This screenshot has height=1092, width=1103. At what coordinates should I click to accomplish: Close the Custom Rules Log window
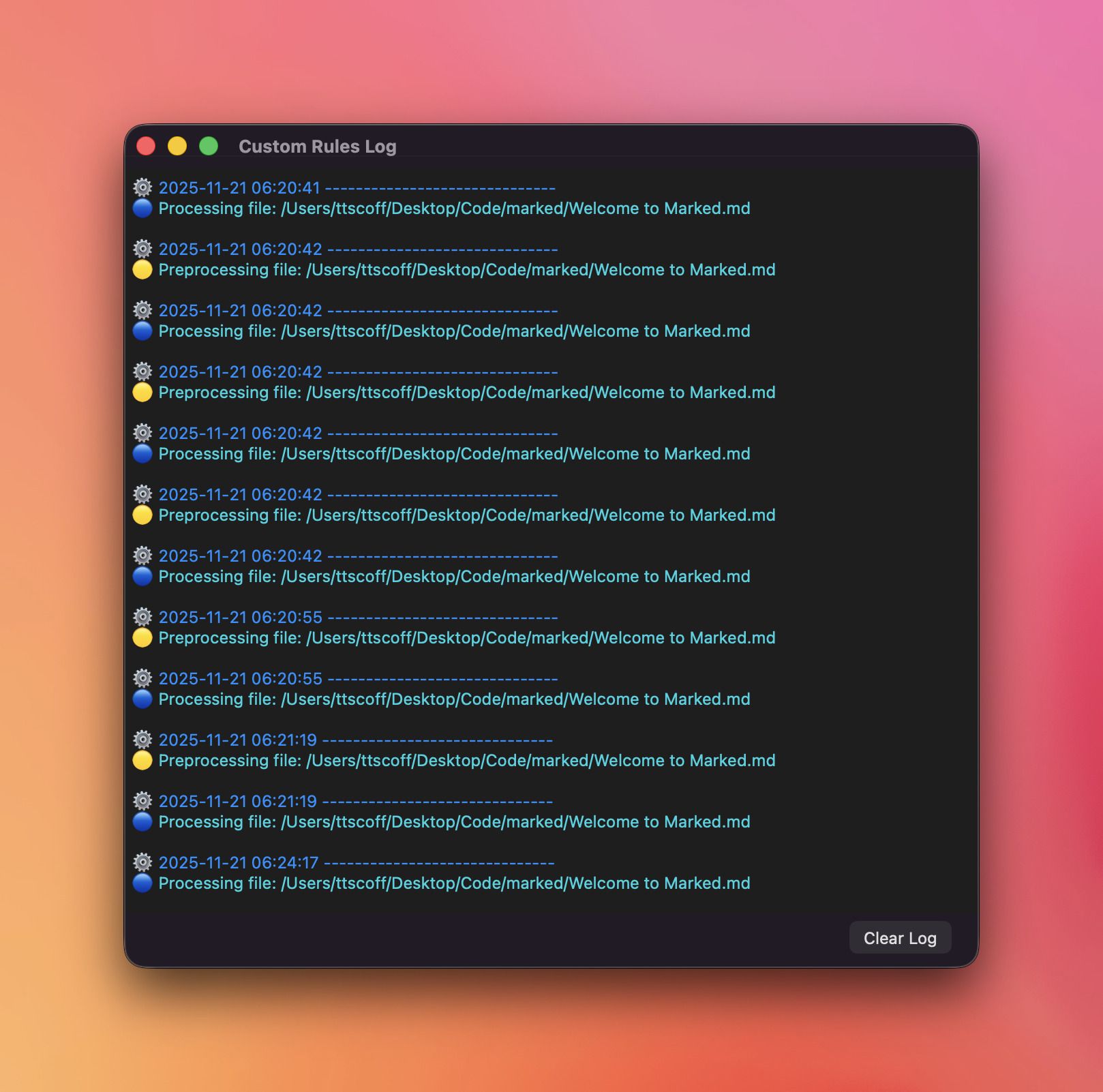click(146, 146)
